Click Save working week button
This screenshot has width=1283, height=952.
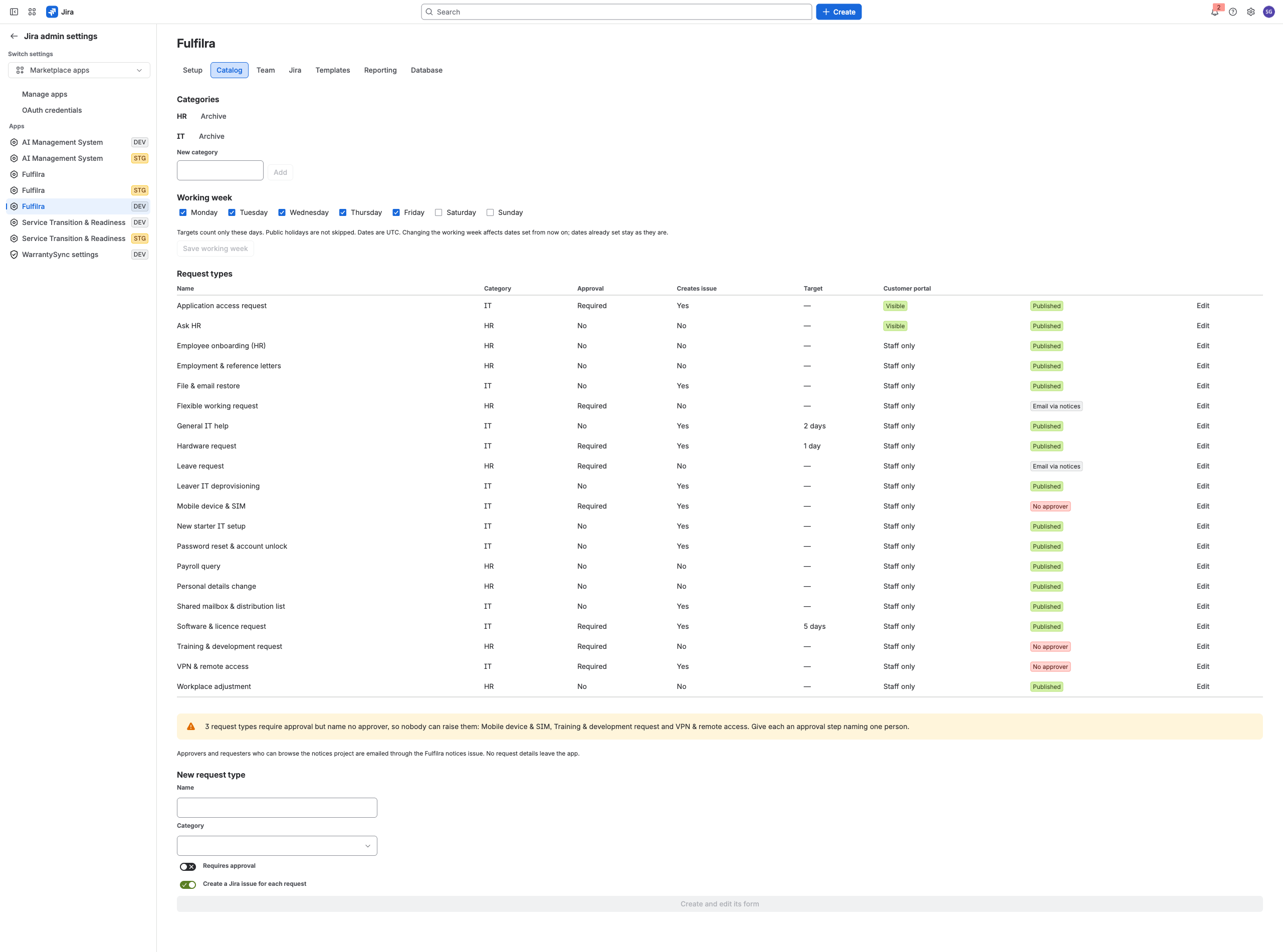[x=216, y=249]
